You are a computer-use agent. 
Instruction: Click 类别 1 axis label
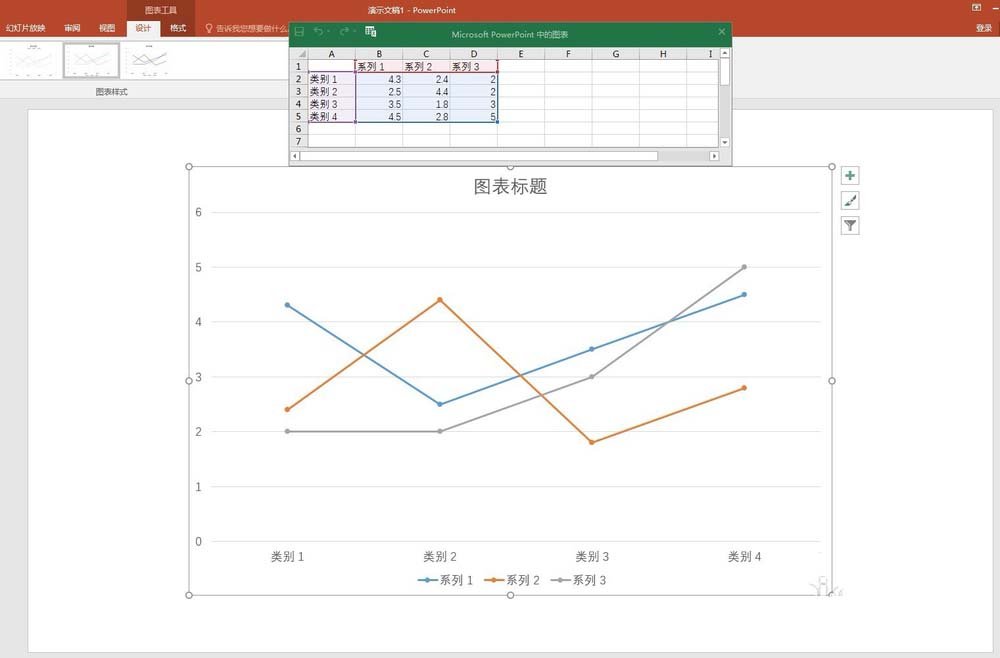pos(287,557)
